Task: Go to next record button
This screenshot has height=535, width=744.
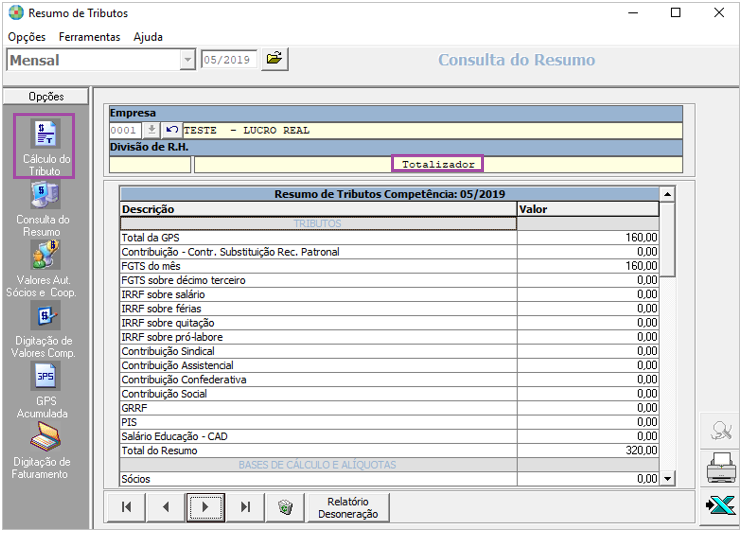Action: [205, 507]
